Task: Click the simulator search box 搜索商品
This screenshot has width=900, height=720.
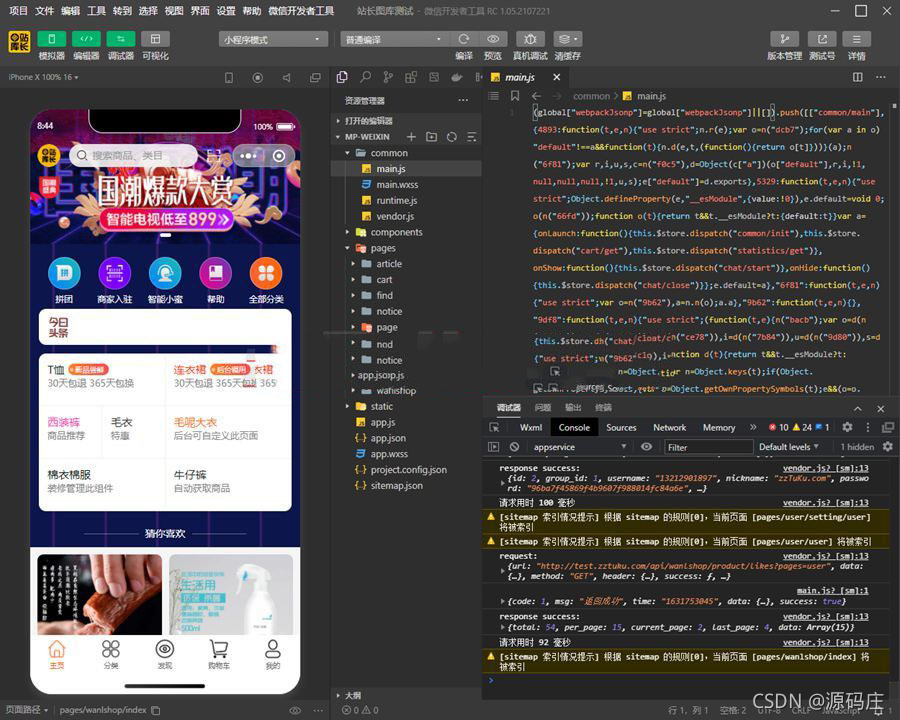Action: 133,155
